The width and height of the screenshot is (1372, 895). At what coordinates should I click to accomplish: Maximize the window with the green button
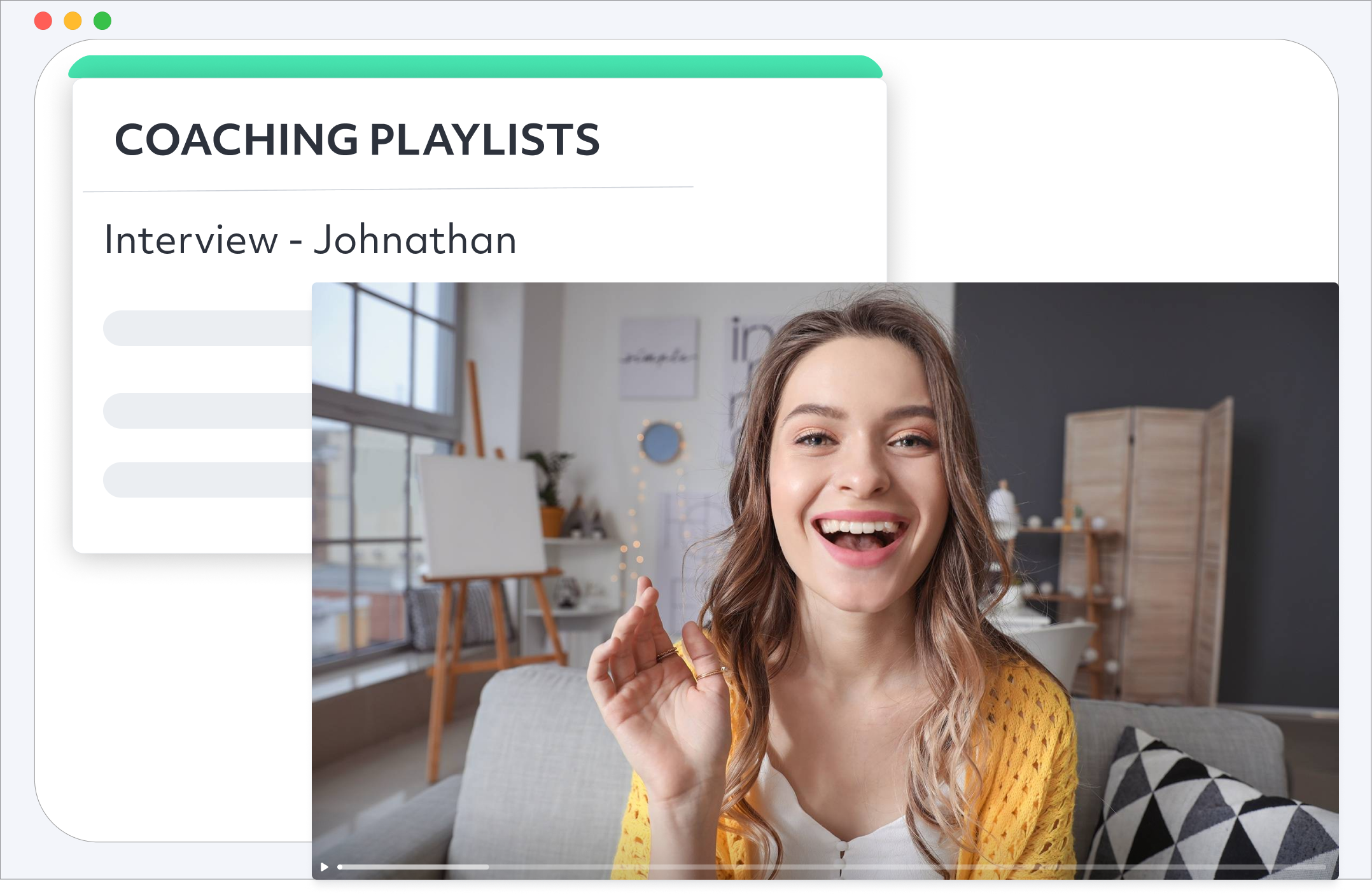102,21
